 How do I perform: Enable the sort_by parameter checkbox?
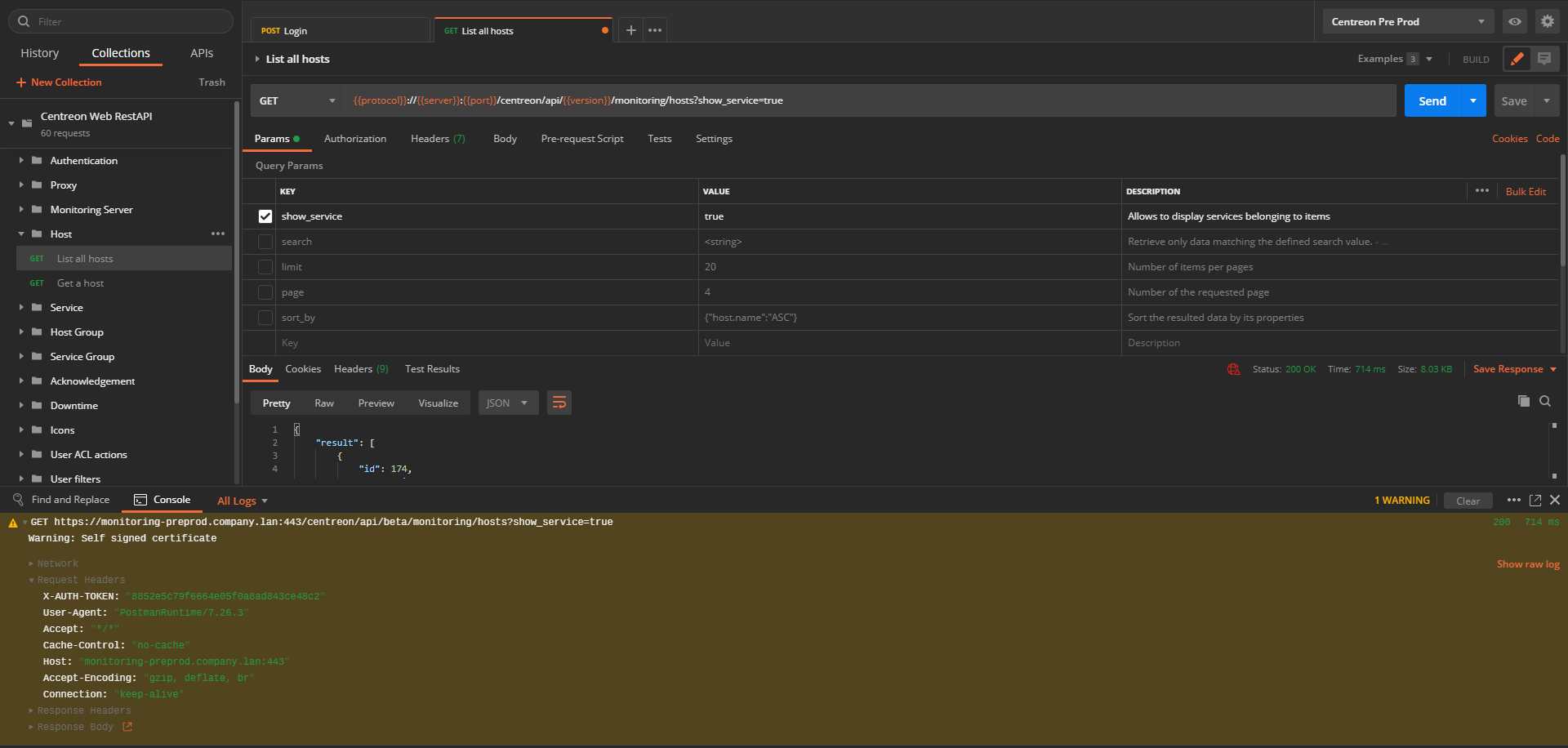pos(265,318)
